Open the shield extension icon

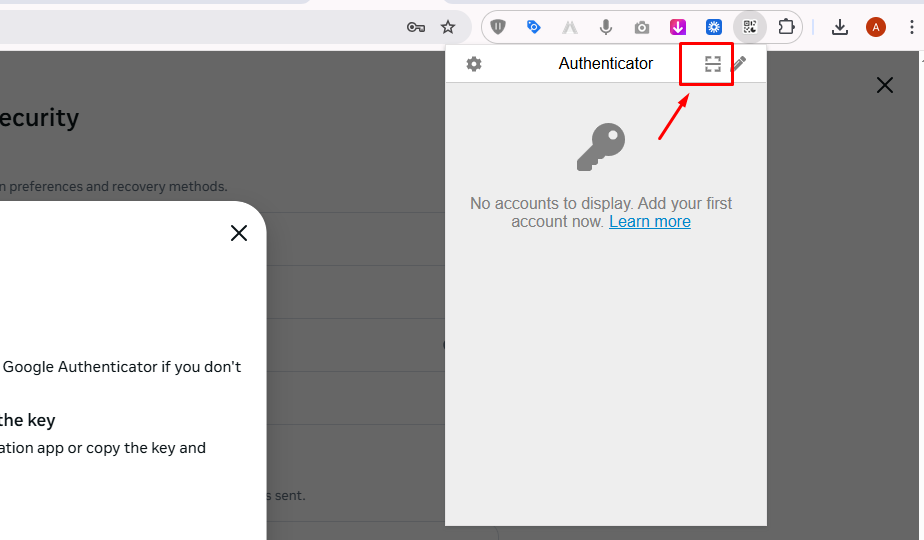point(498,27)
